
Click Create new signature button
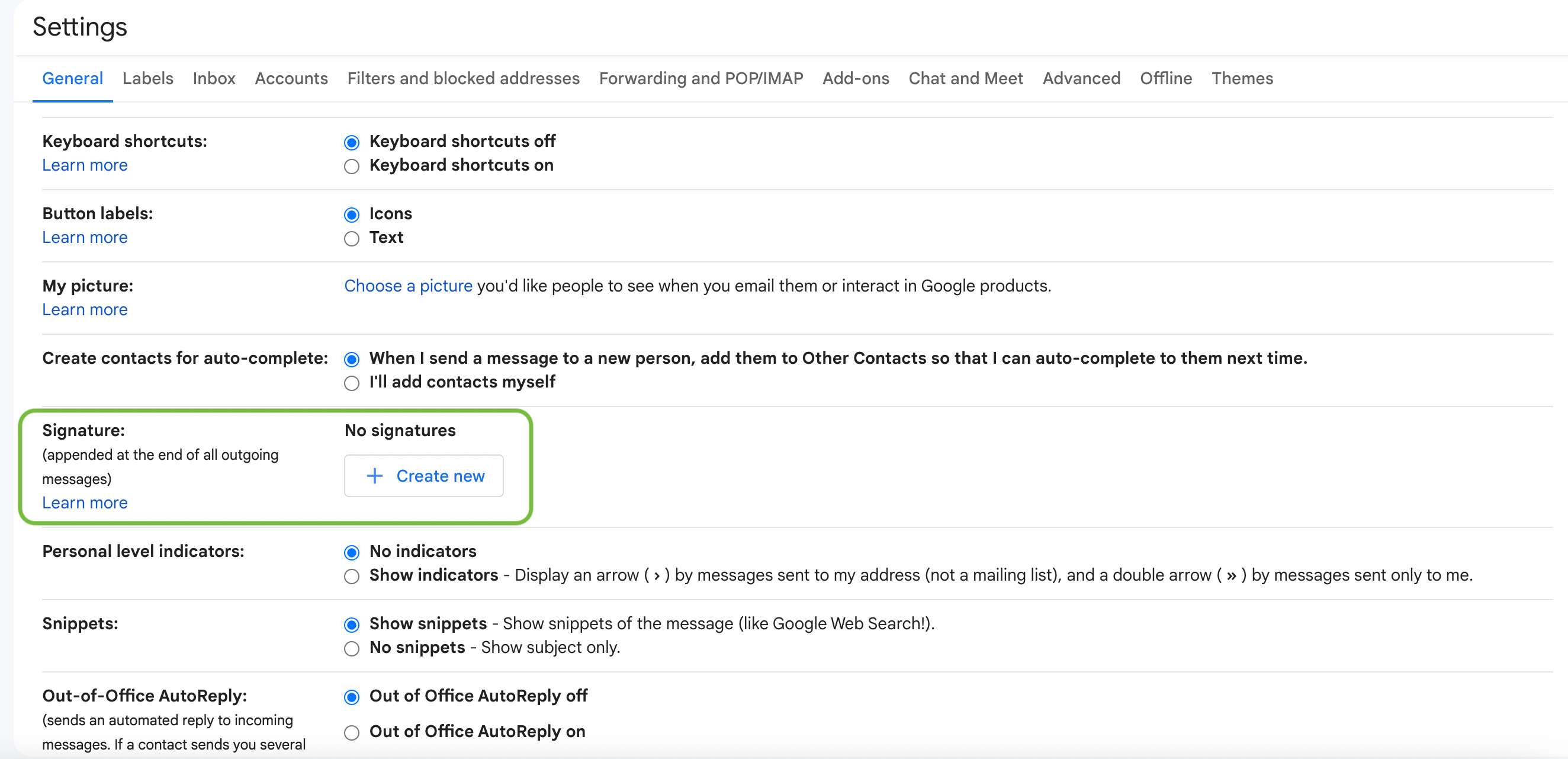click(x=423, y=476)
